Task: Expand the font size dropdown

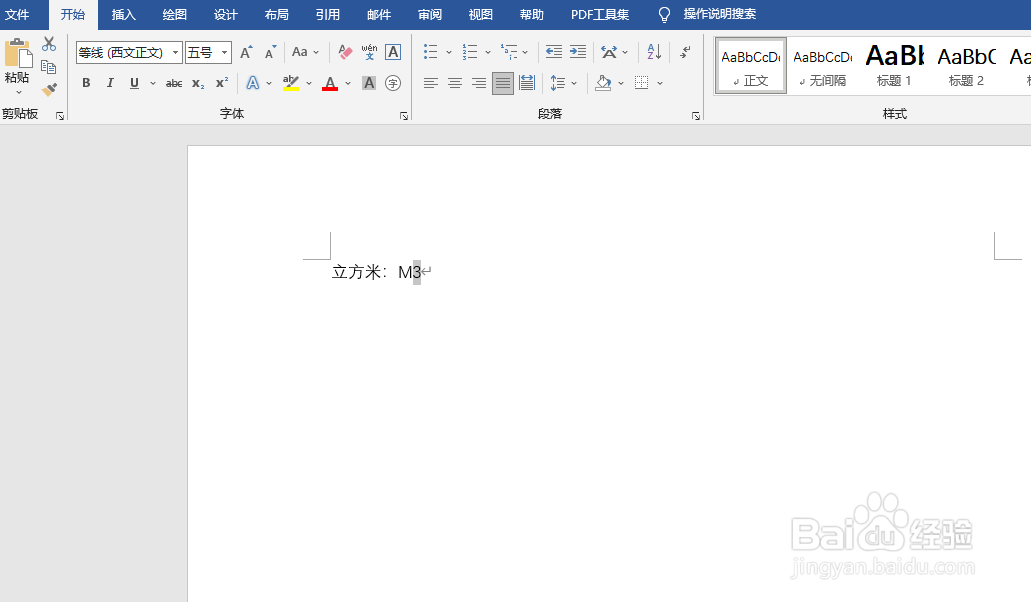Action: pos(224,52)
